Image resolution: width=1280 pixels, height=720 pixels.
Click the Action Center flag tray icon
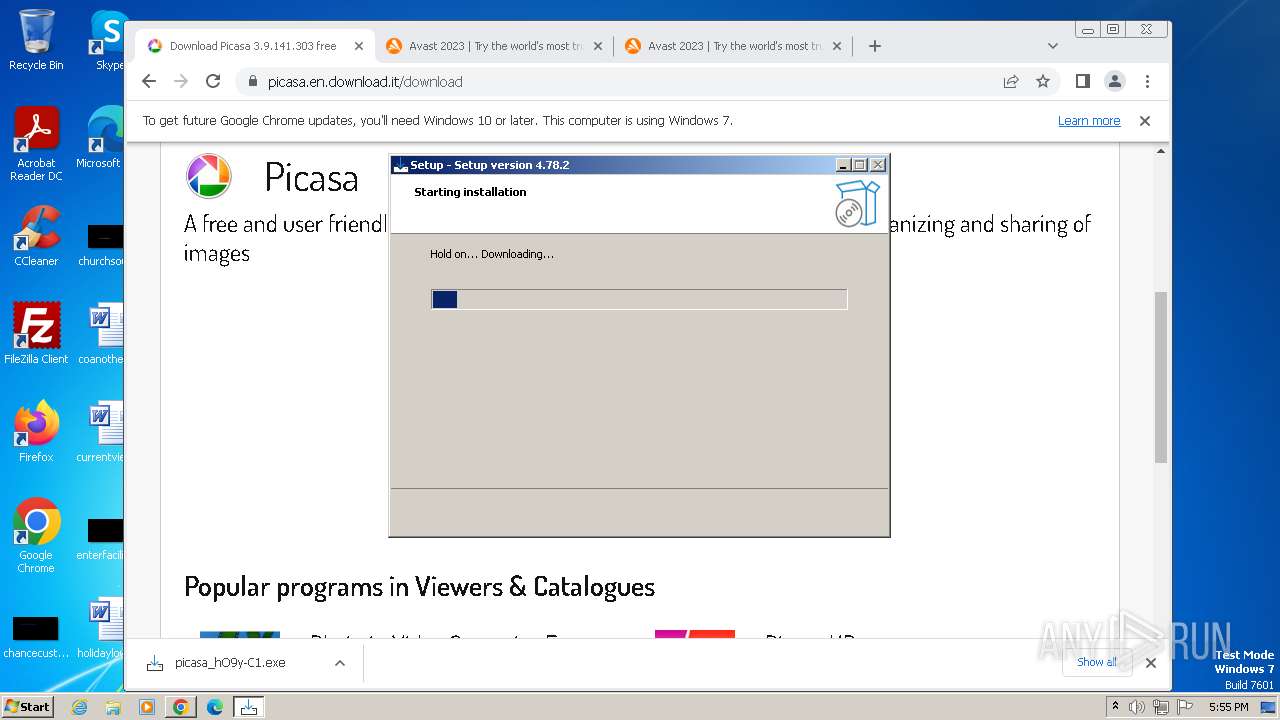click(1184, 707)
